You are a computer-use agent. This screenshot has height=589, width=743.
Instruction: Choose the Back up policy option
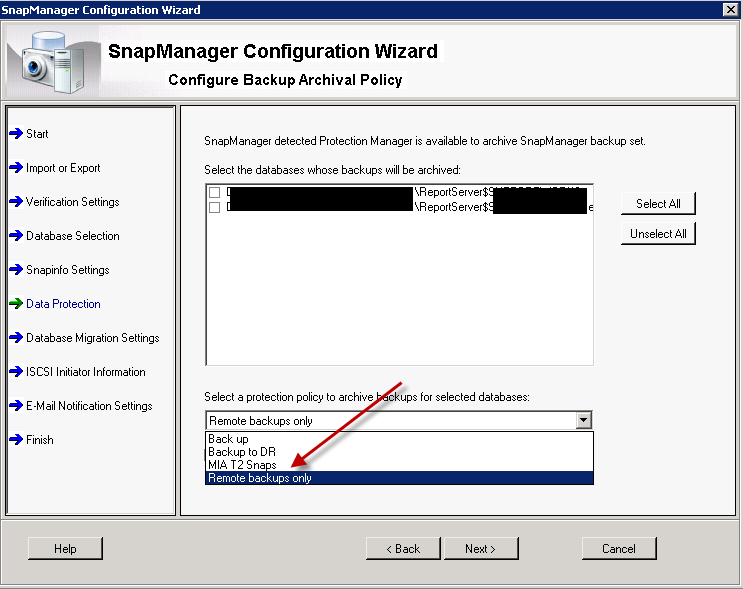(399, 439)
